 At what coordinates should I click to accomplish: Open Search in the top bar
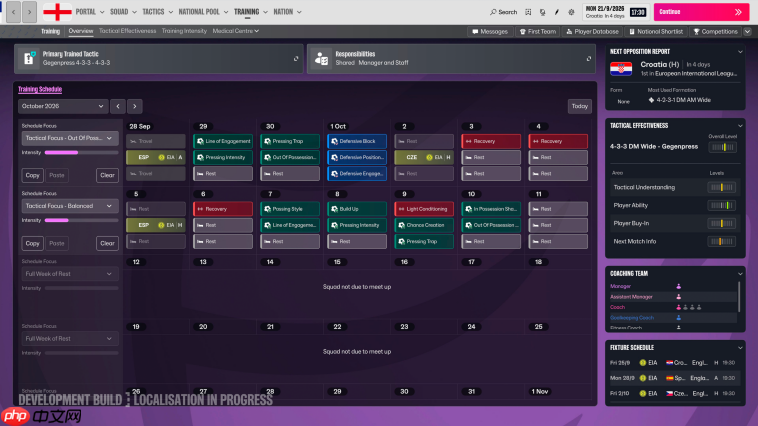[503, 12]
